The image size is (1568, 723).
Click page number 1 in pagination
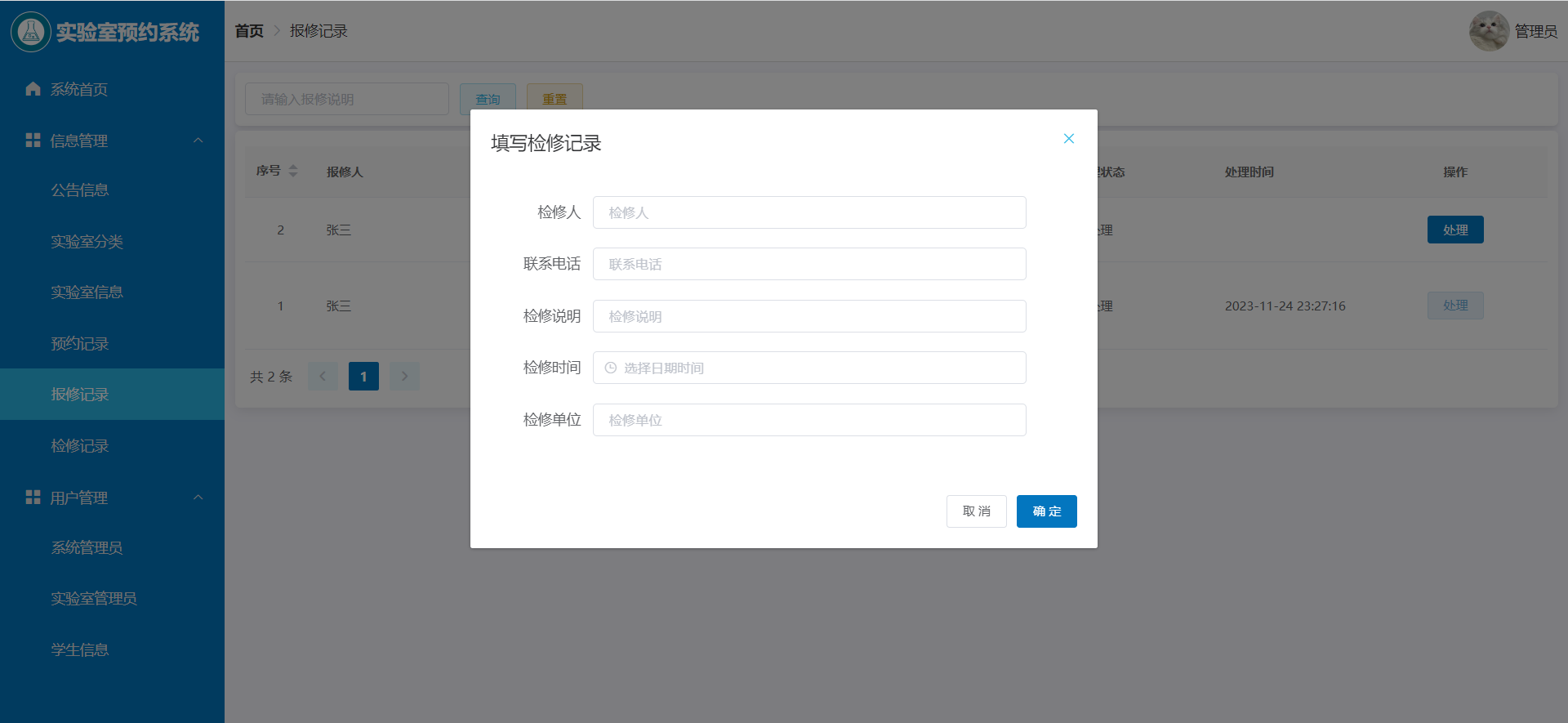363,377
